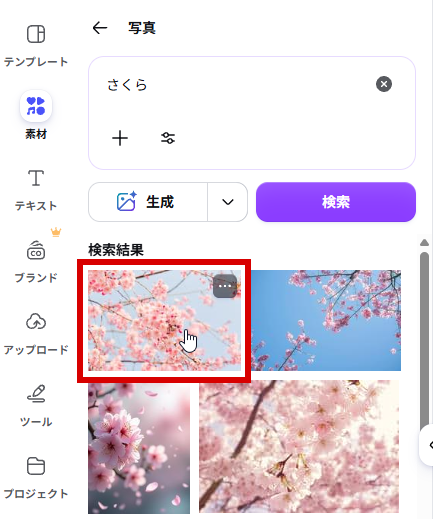Click the crown badge above ブランド

[x=56, y=232]
